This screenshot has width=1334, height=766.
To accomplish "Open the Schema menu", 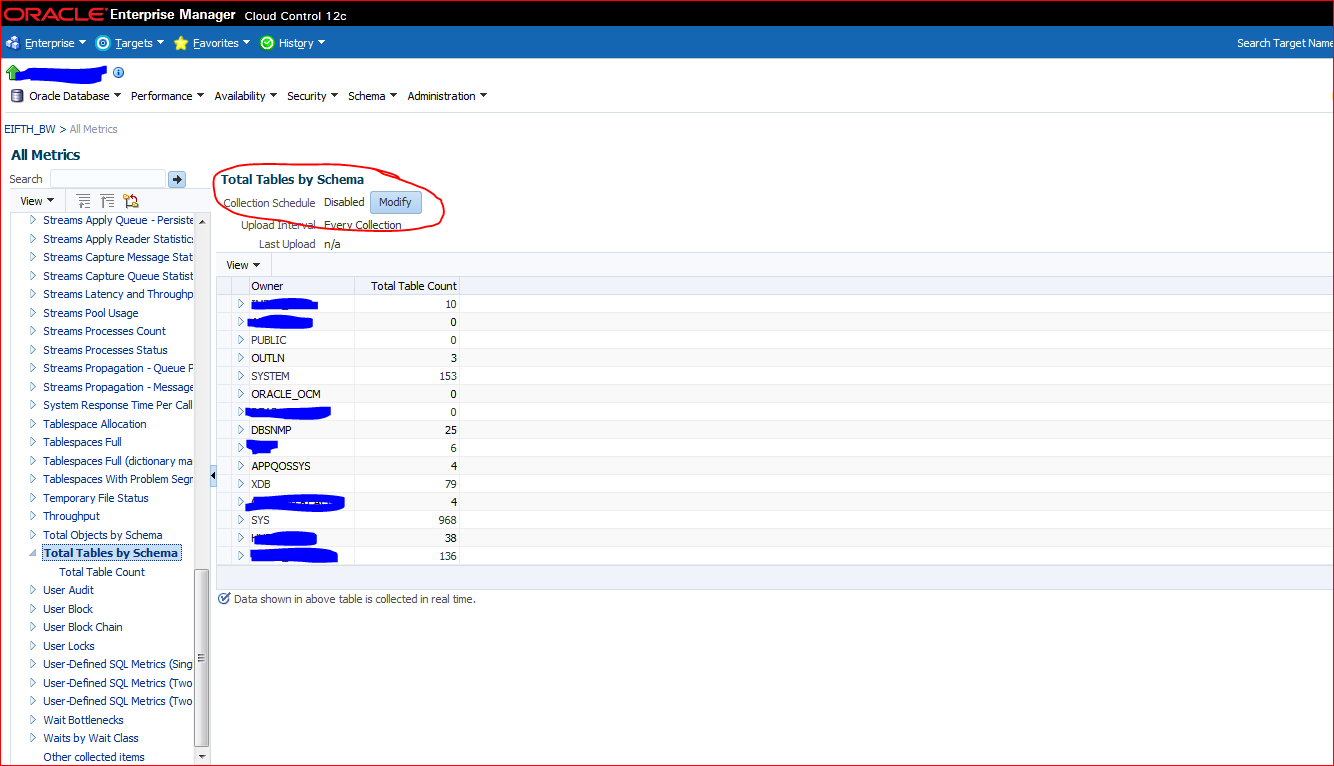I will point(372,96).
